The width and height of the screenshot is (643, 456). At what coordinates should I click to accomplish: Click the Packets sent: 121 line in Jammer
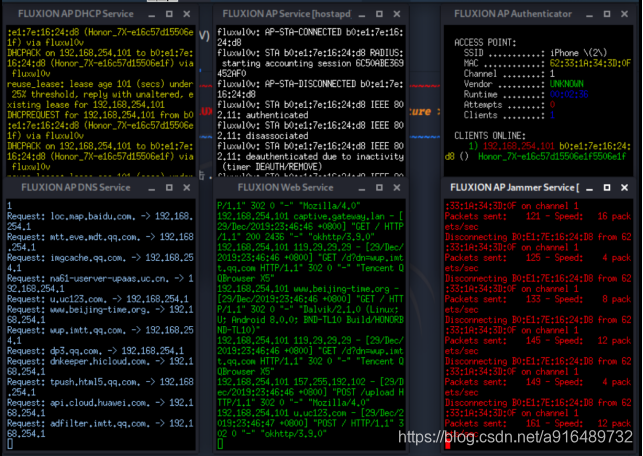[x=538, y=221]
